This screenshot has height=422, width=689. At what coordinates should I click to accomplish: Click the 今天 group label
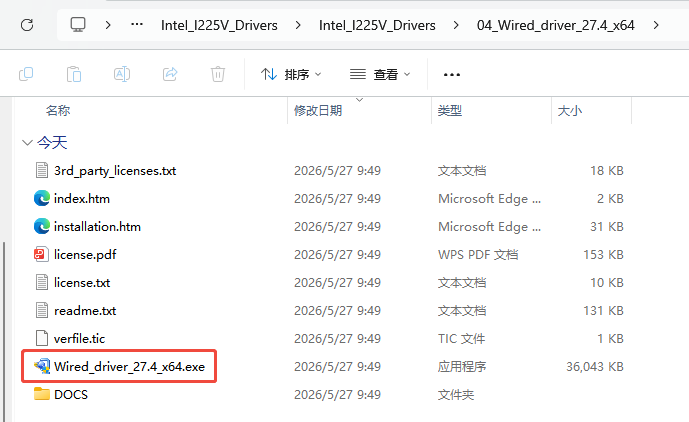click(x=52, y=142)
